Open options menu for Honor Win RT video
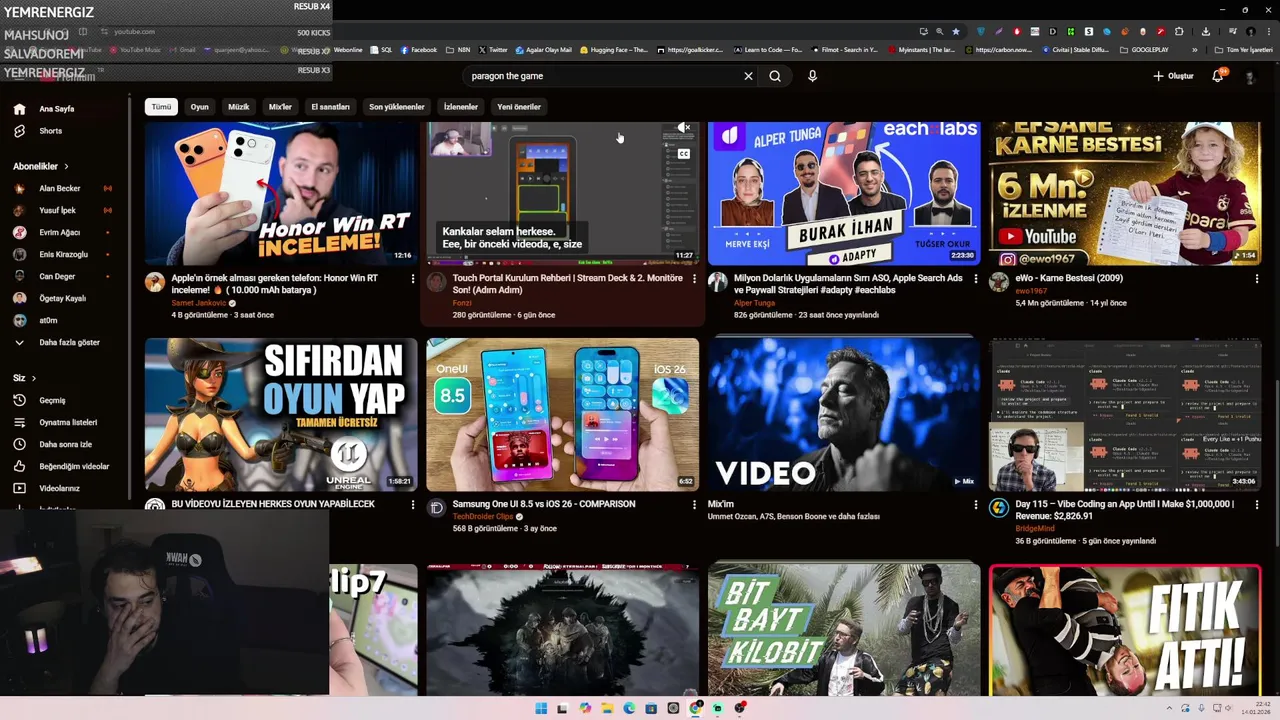 click(412, 279)
